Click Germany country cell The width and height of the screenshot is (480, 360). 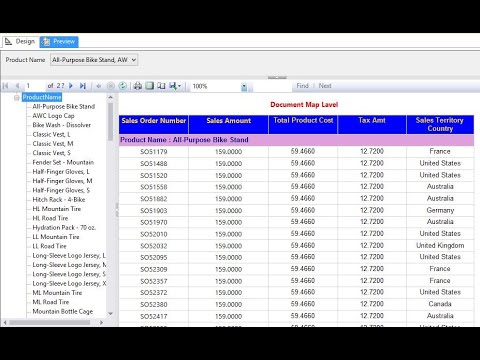(440, 211)
